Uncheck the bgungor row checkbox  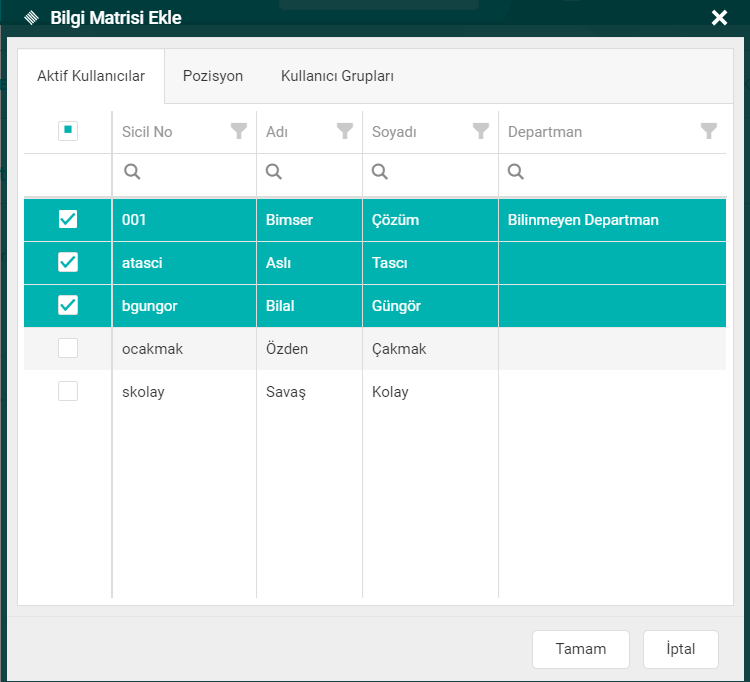[x=68, y=306]
